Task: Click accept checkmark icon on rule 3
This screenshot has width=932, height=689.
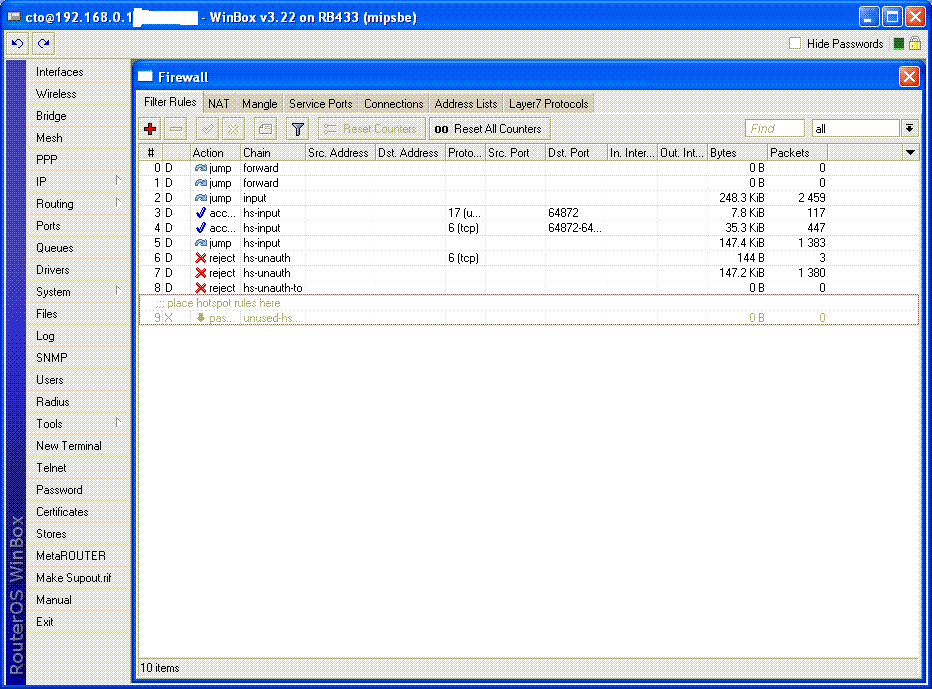Action: (201, 213)
